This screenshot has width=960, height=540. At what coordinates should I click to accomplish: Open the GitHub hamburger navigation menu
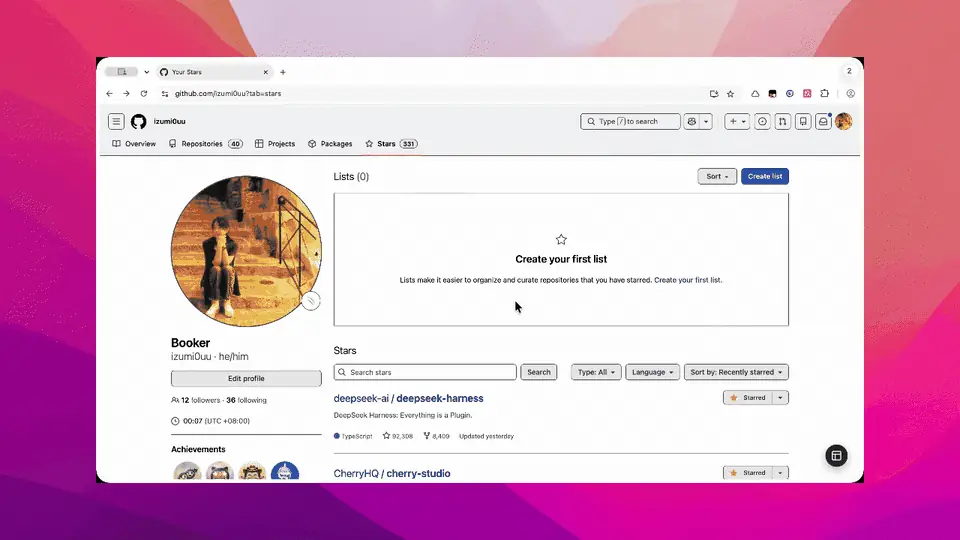tap(116, 121)
